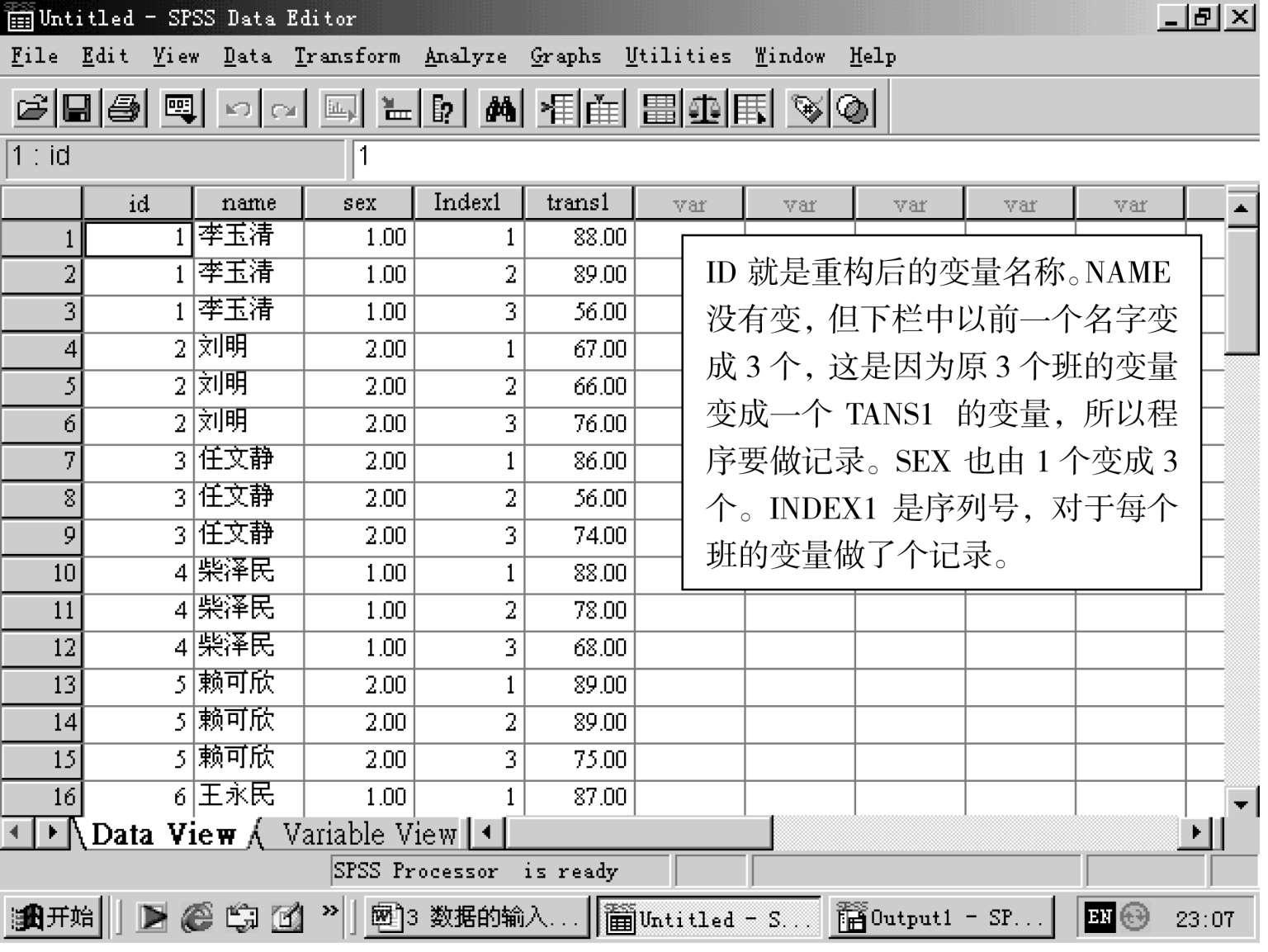1268x952 pixels.
Task: Click the Weight Cases scale icon
Action: pos(705,108)
